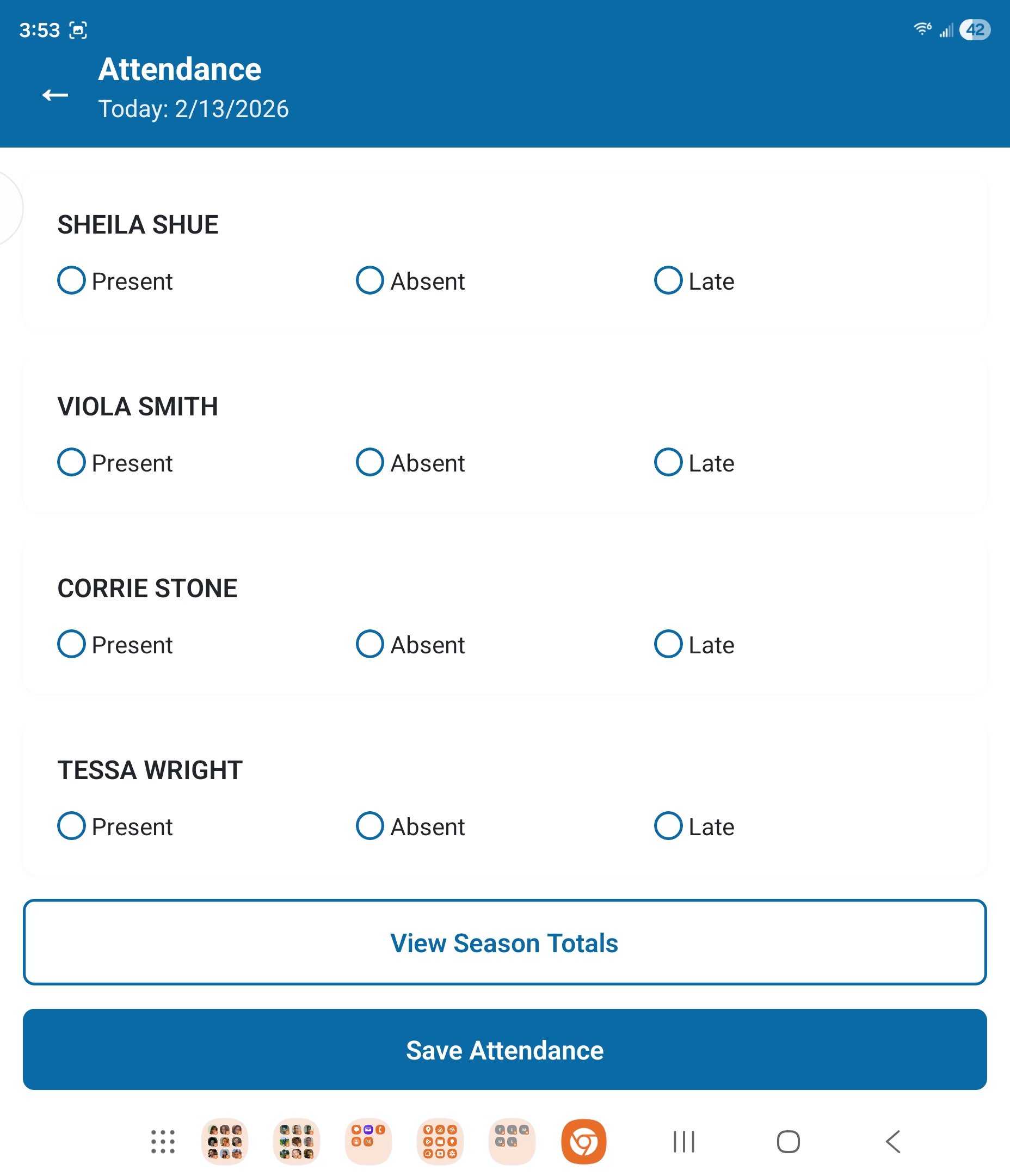
Task: Select Absent for Sheila Shue
Action: click(369, 280)
